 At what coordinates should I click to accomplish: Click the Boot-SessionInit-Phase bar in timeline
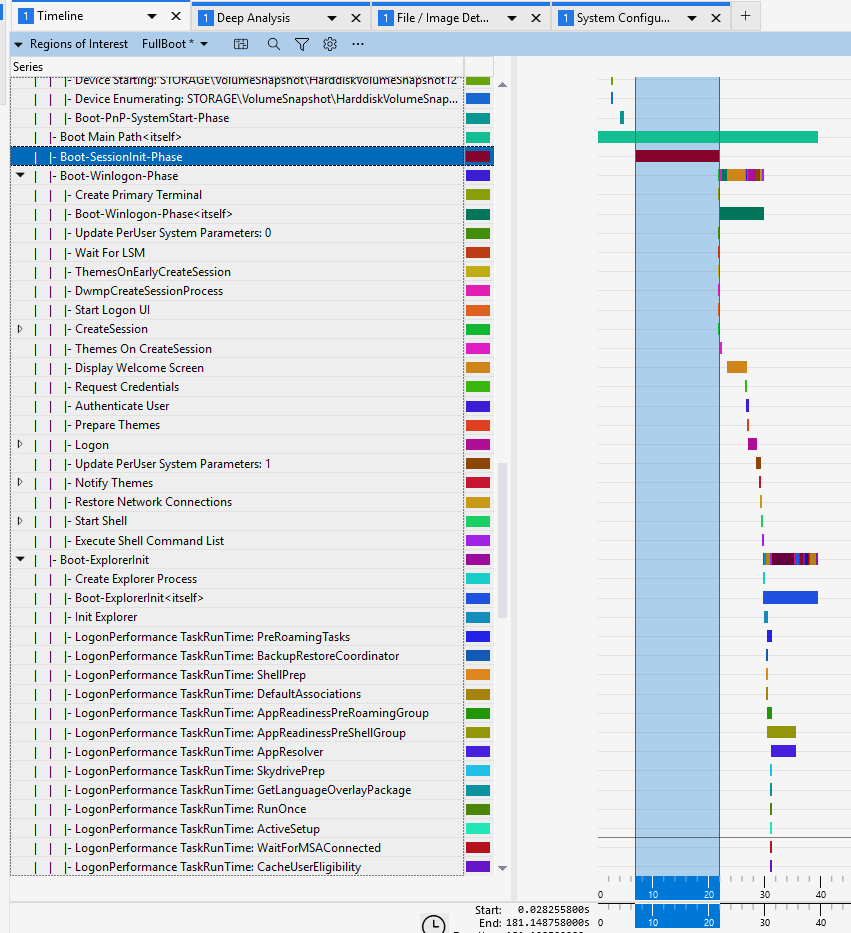(677, 156)
